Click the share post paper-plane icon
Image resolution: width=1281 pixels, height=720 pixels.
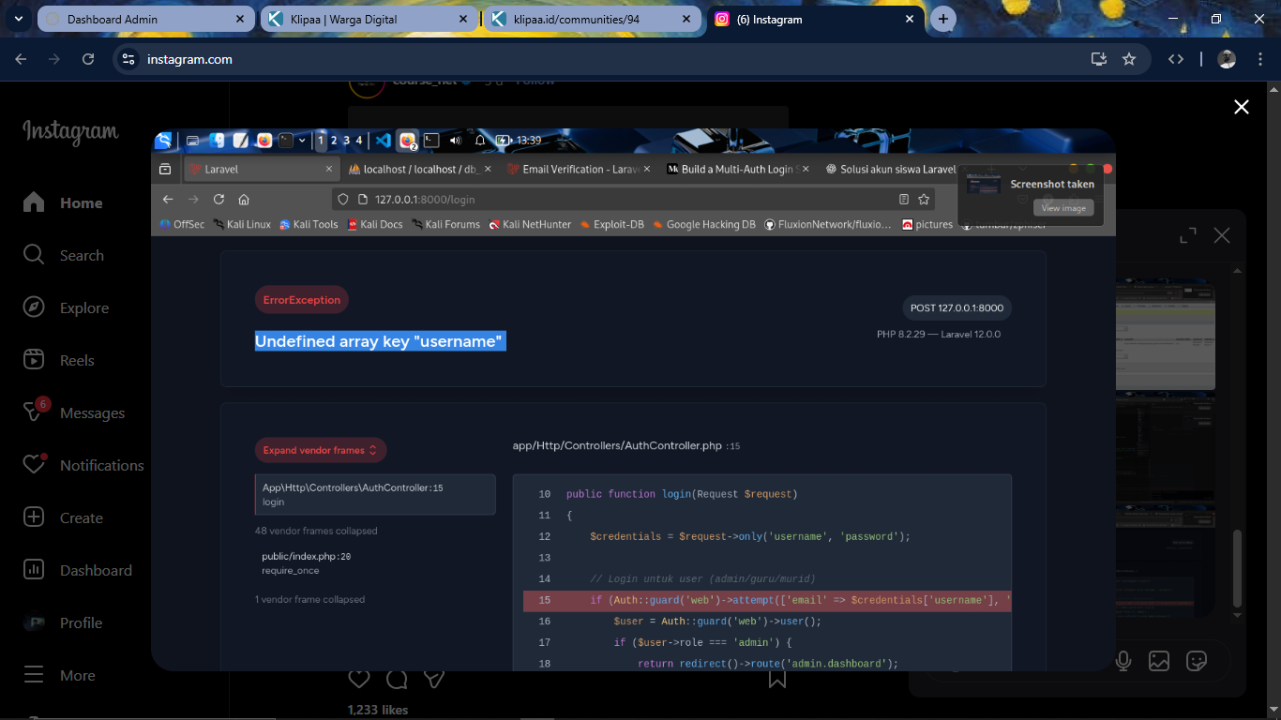(434, 679)
